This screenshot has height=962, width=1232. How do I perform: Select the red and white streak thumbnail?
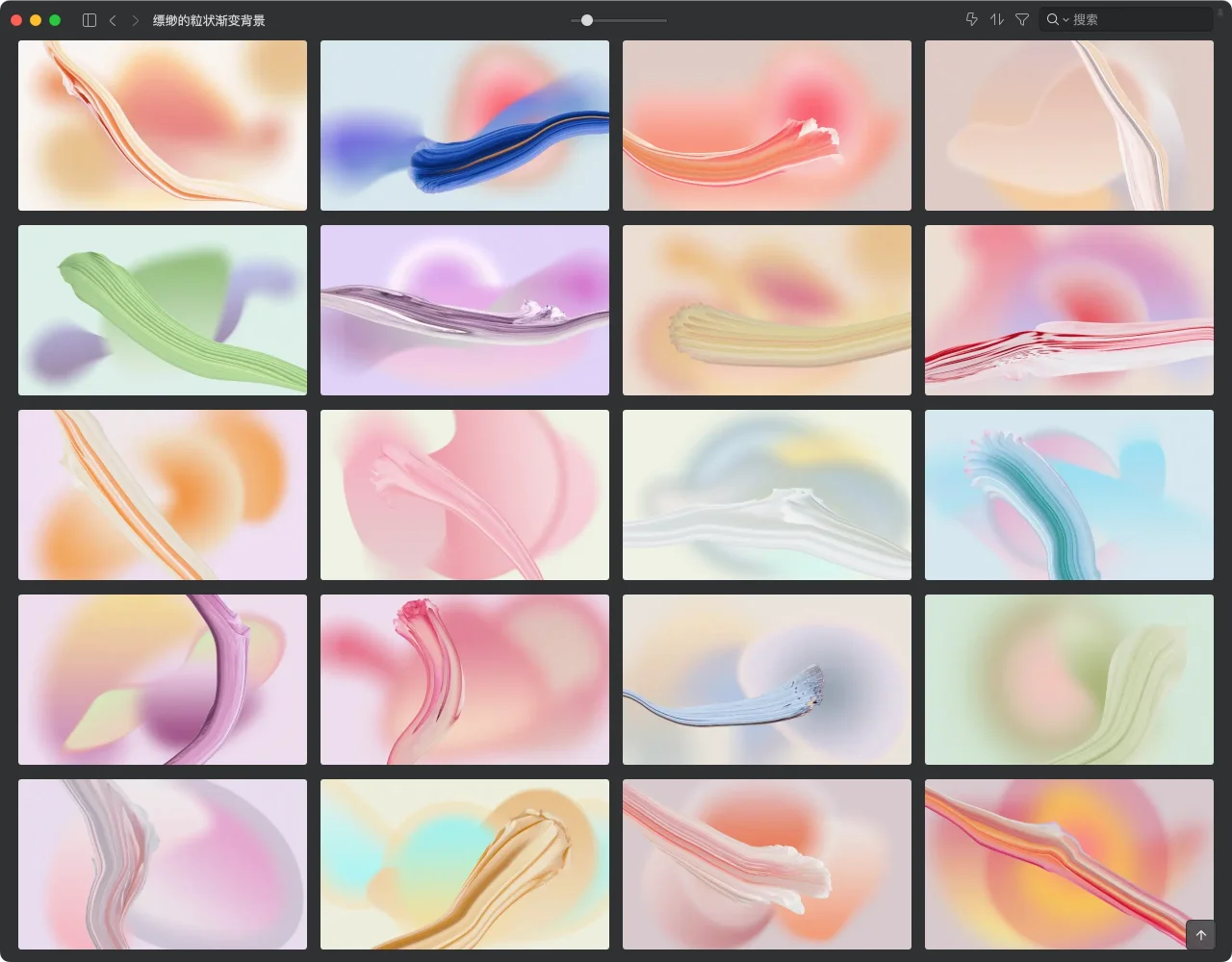[1069, 310]
